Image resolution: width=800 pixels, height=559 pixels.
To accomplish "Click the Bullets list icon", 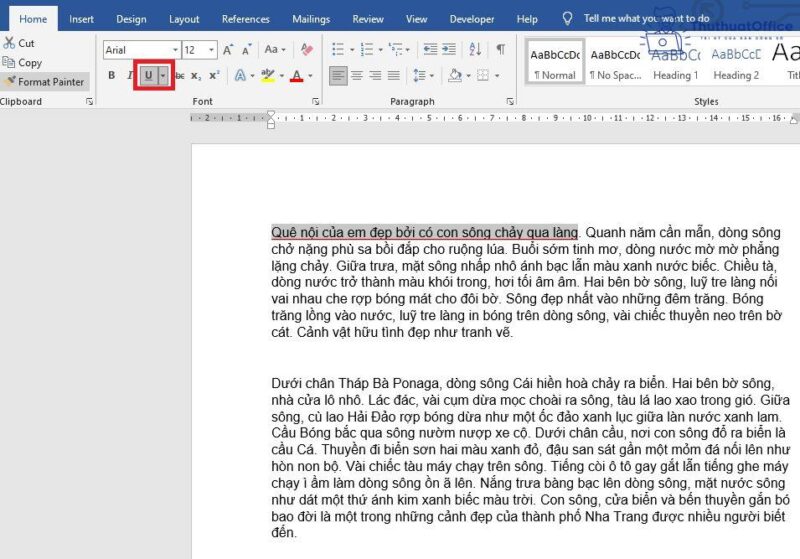I will [338, 49].
